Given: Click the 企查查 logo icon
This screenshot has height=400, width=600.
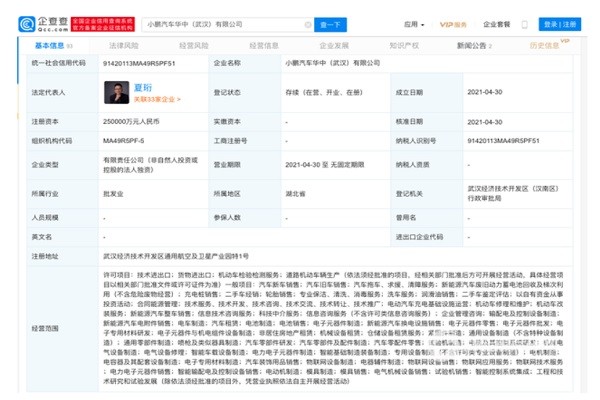Looking at the screenshot, I should 27,24.
